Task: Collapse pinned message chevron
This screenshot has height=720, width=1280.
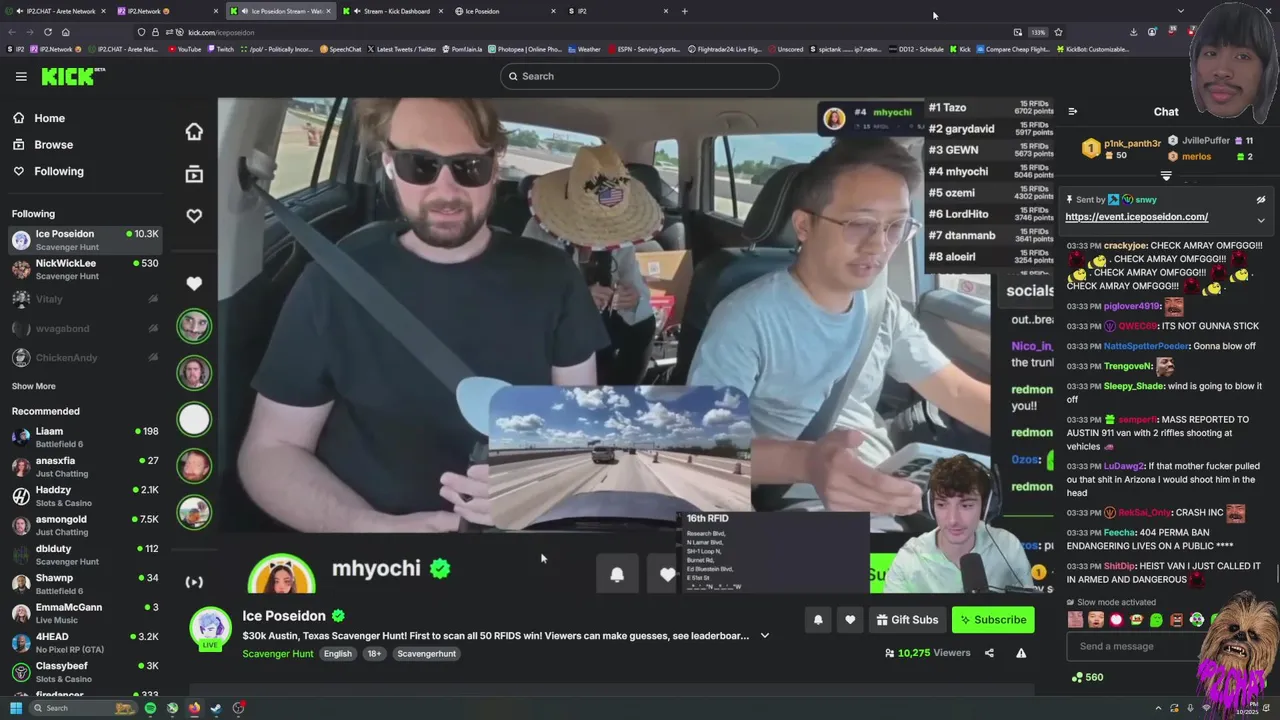Action: [x=1261, y=220]
